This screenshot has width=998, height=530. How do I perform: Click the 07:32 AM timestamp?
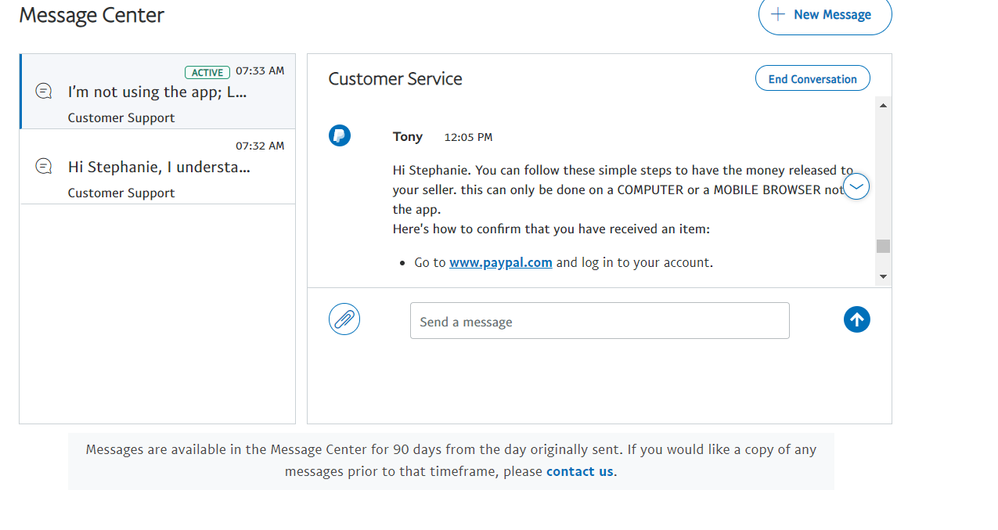[x=260, y=146]
